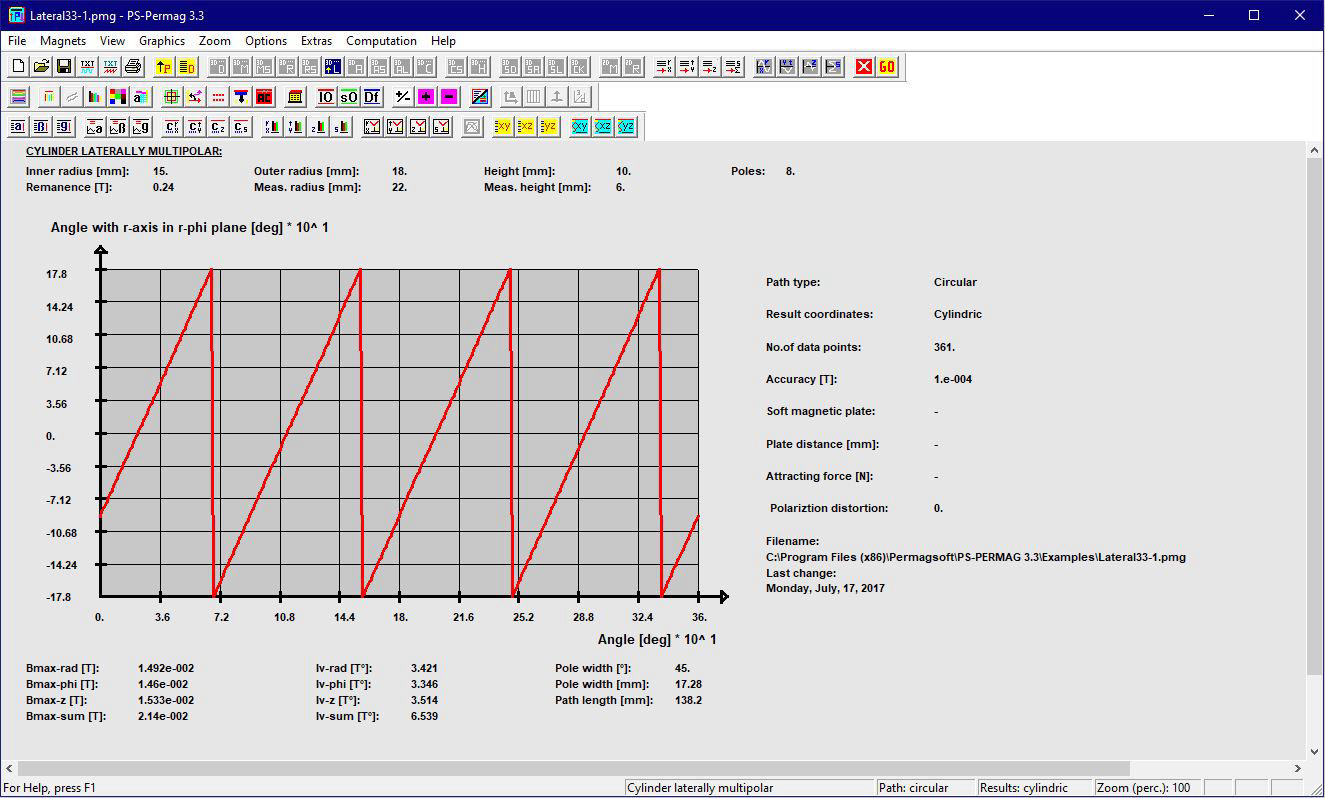Create new document with blank page icon
This screenshot has width=1325, height=798.
point(18,67)
